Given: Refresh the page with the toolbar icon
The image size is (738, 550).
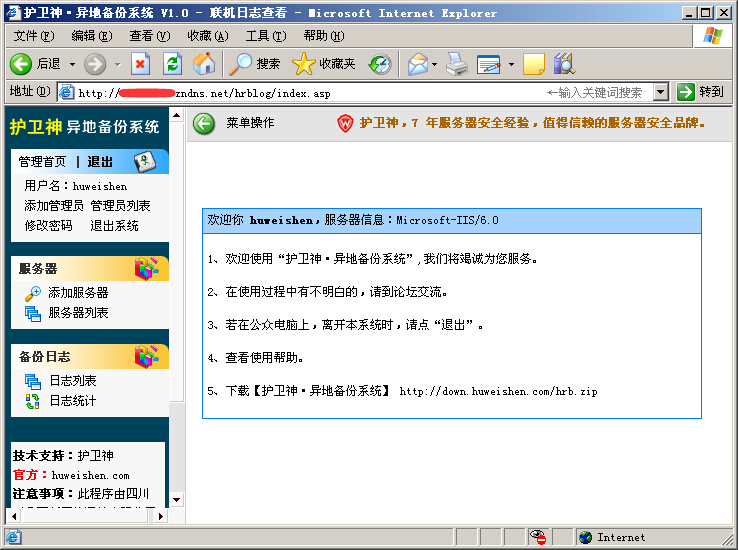Looking at the screenshot, I should click(x=172, y=64).
